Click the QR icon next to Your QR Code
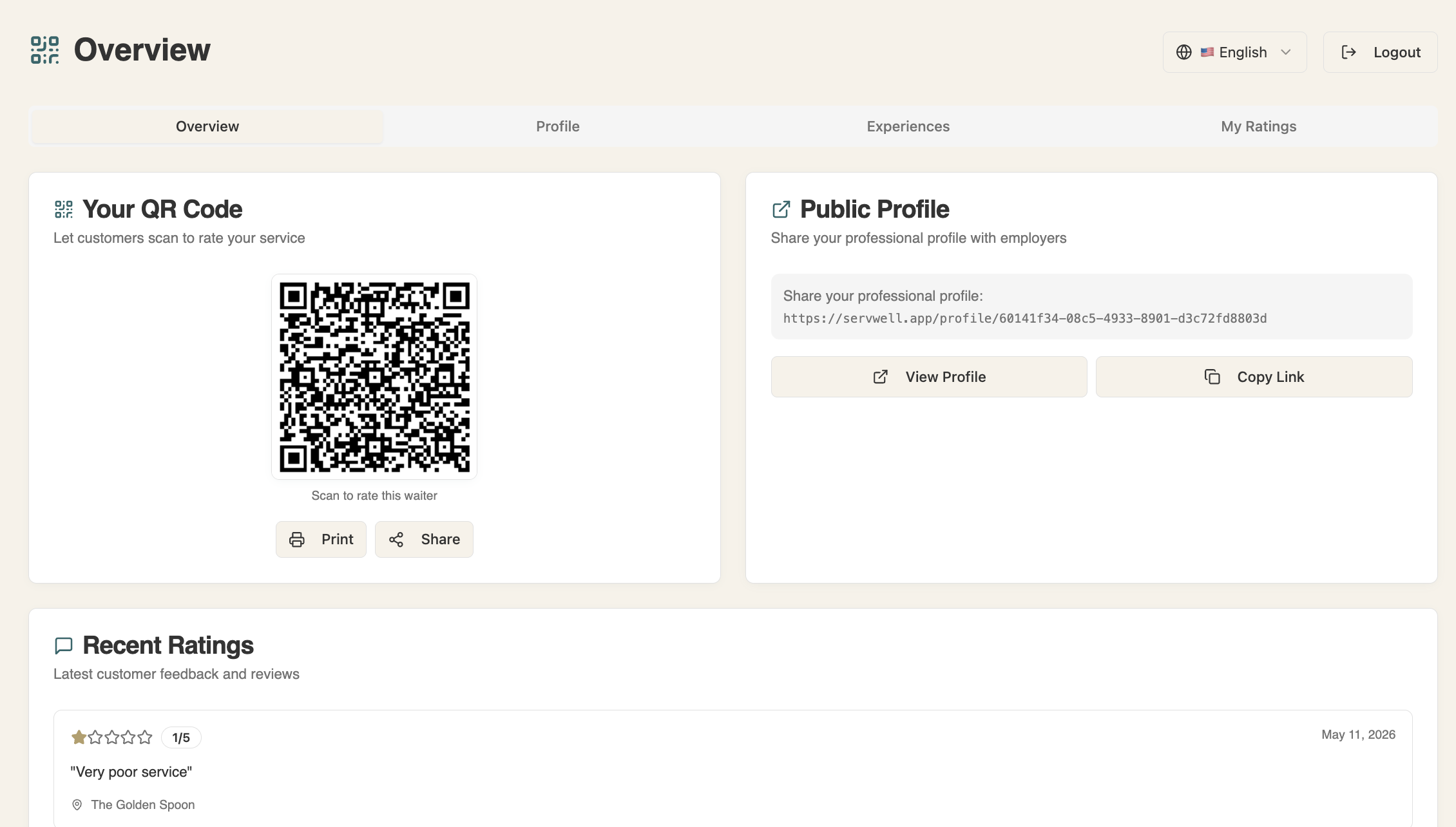This screenshot has height=827, width=1456. pyautogui.click(x=64, y=209)
